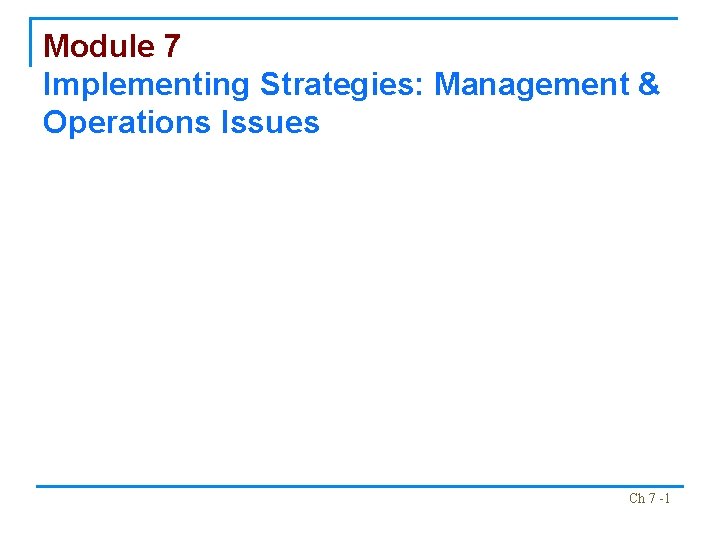Click the "Ch" text in the footer

coord(636,498)
